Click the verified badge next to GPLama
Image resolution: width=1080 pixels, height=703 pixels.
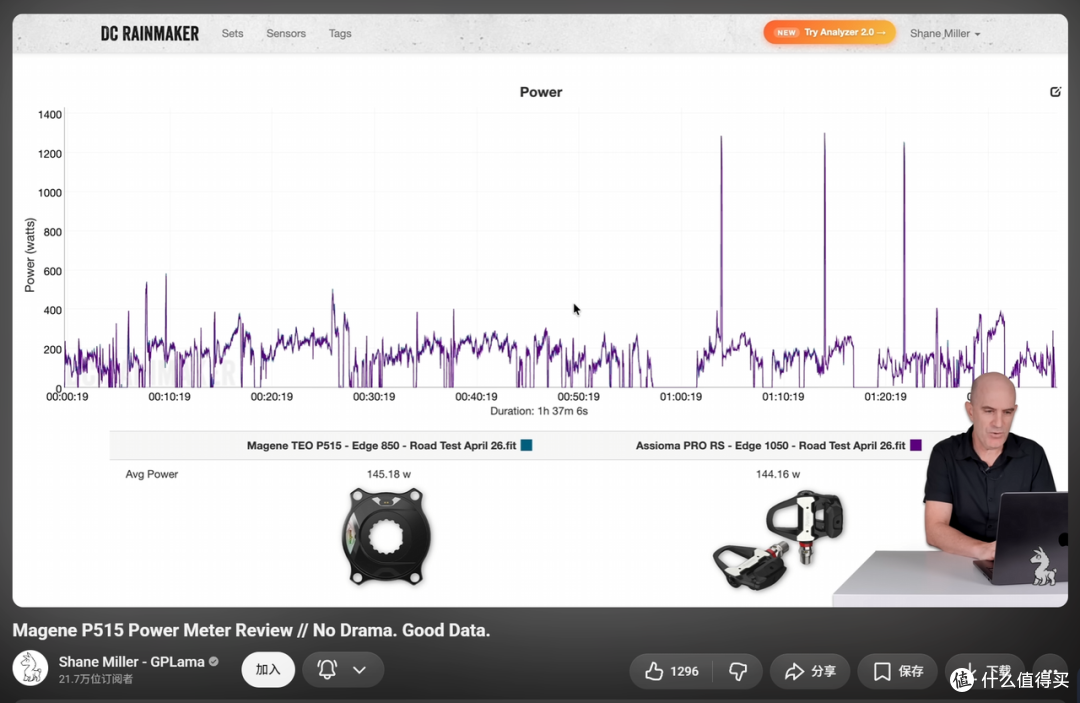click(214, 662)
